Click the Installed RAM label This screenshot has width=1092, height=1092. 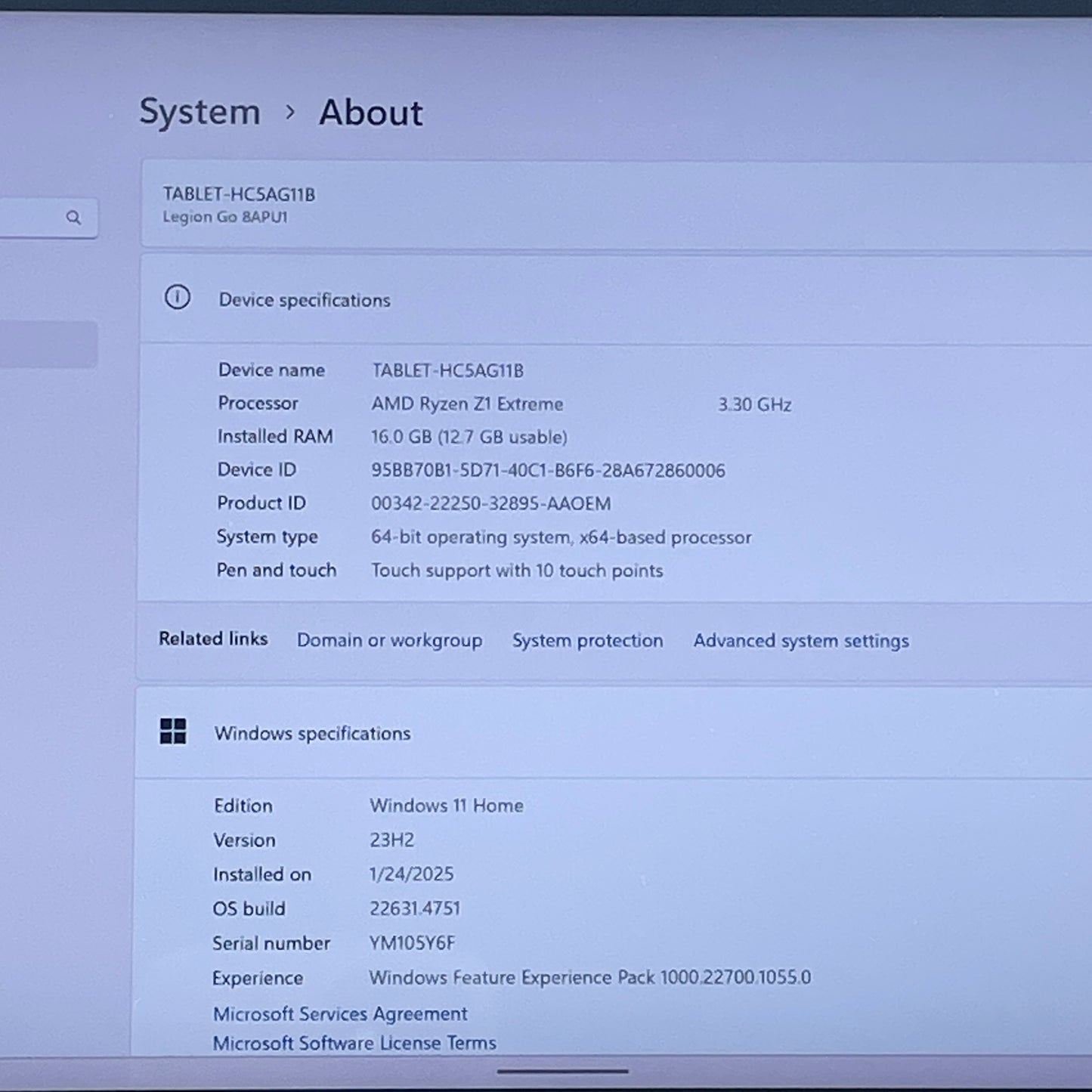[x=275, y=437]
